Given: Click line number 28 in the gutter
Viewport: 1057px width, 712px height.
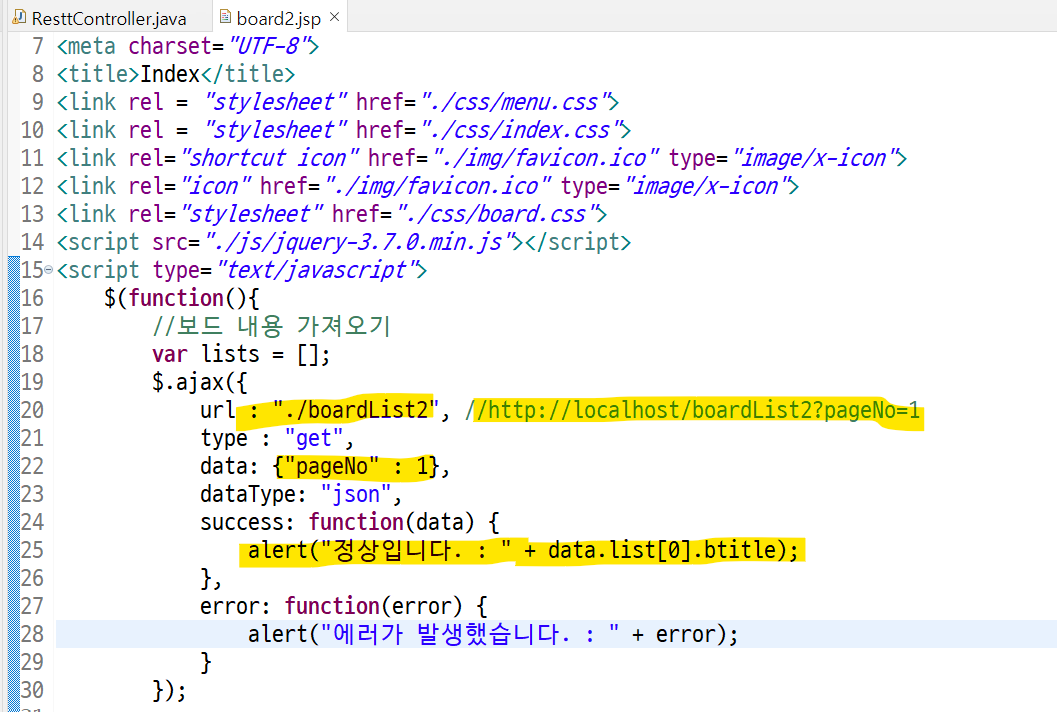Looking at the screenshot, I should [32, 633].
